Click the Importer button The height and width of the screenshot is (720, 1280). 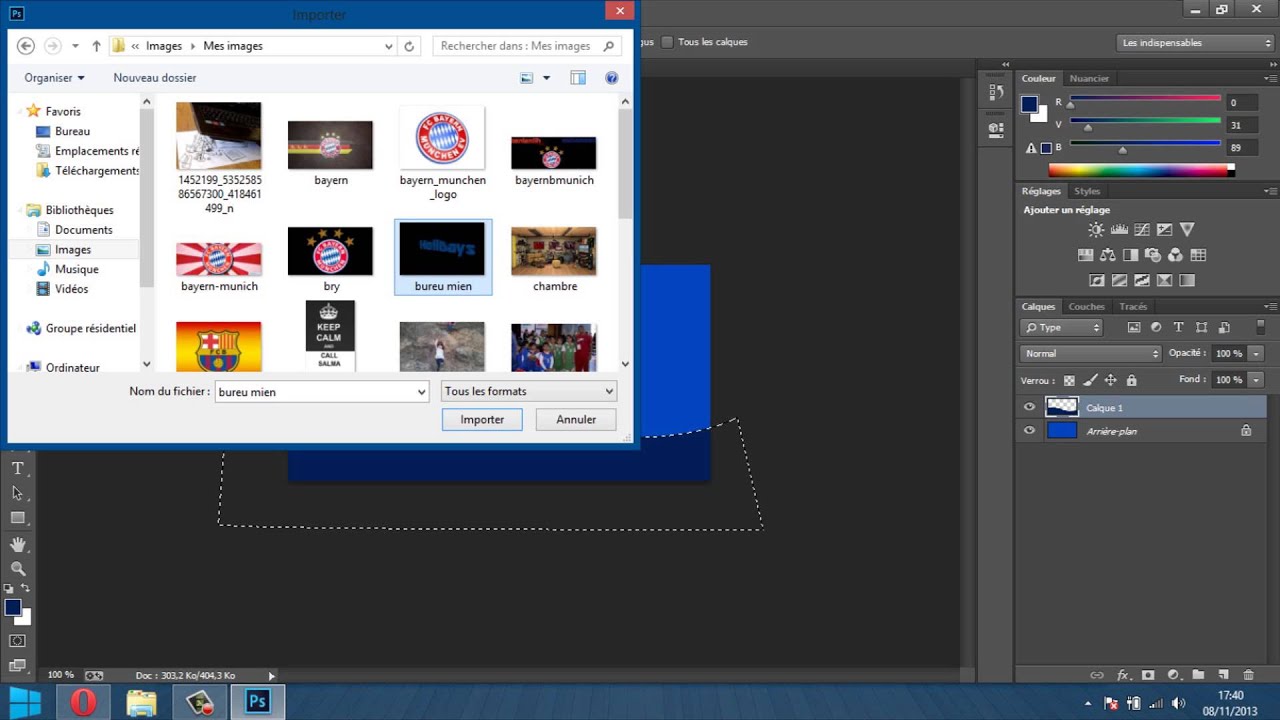pyautogui.click(x=482, y=420)
